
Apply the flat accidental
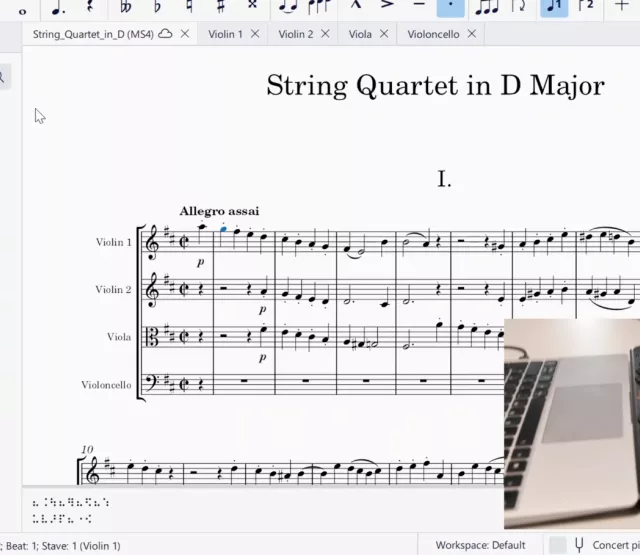click(157, 6)
